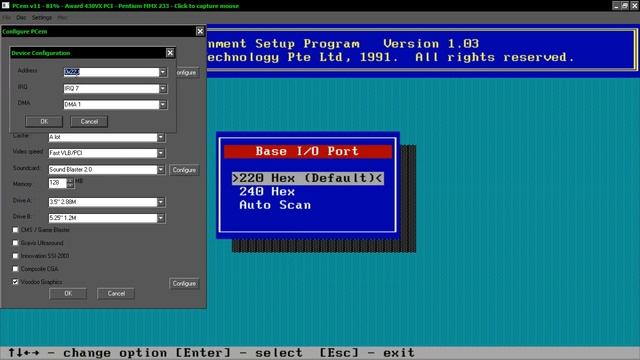640x360 pixels.
Task: Click the PCem application icon in title bar
Action: (x=5, y=5)
